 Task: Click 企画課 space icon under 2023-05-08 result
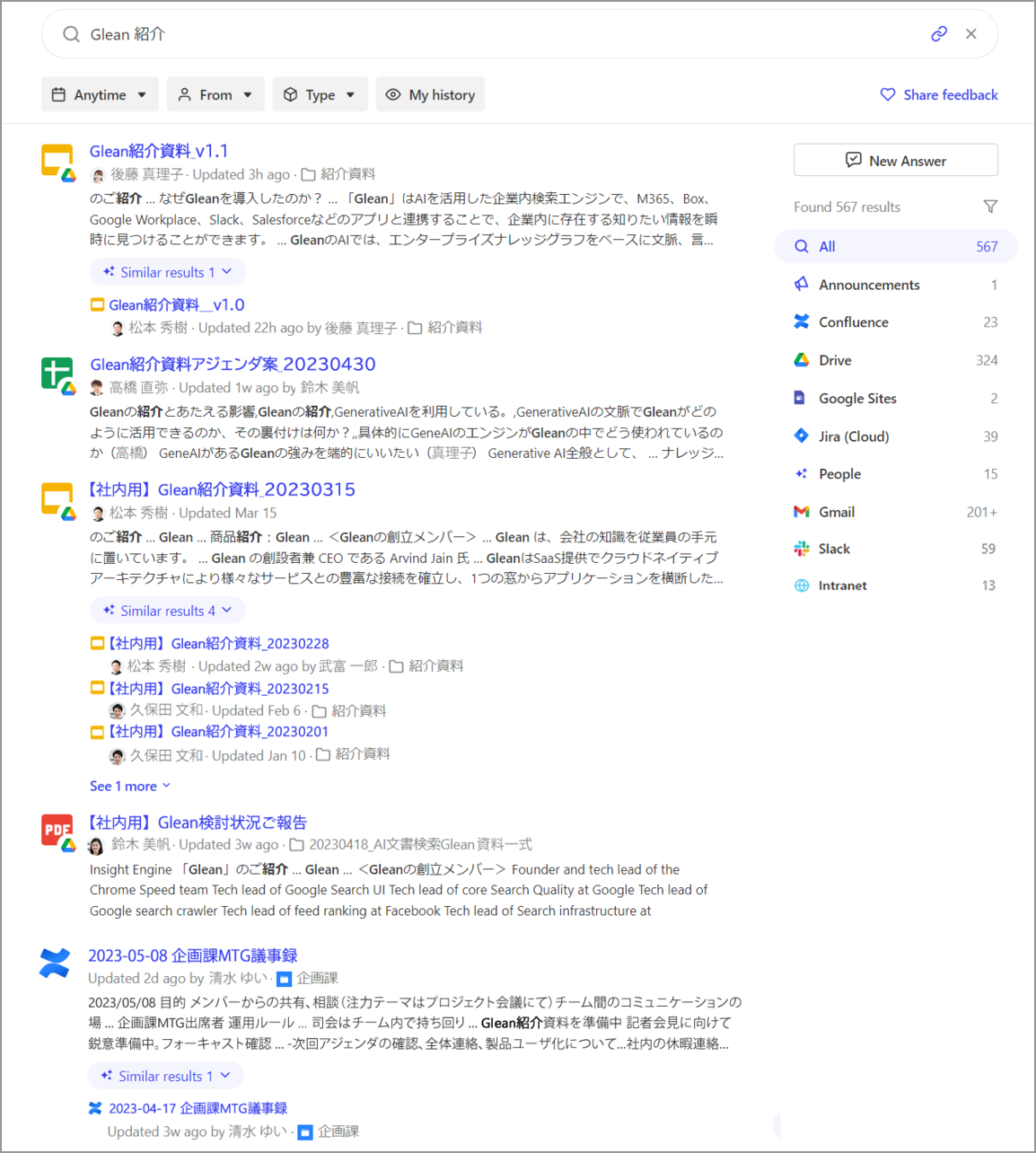(284, 979)
